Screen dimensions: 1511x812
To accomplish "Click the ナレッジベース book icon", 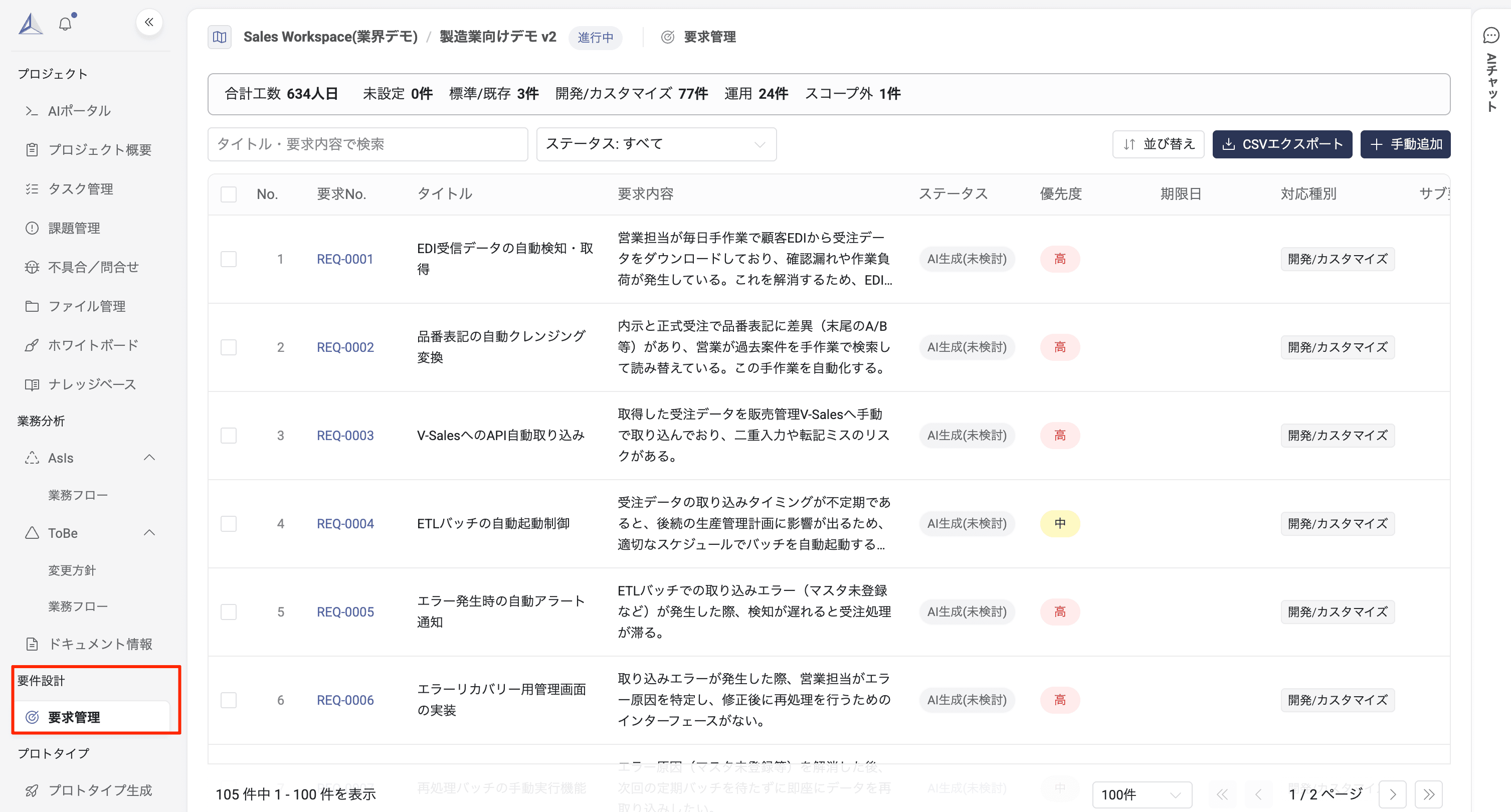I will coord(32,384).
